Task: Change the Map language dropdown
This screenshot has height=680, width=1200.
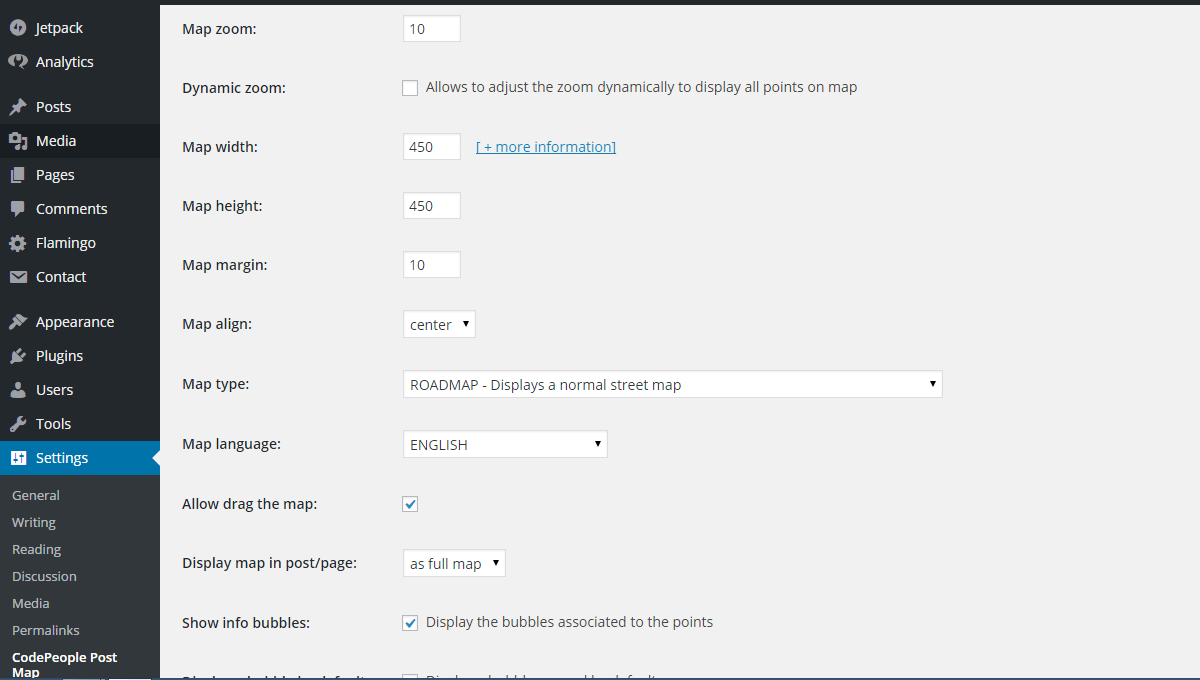Action: 504,444
